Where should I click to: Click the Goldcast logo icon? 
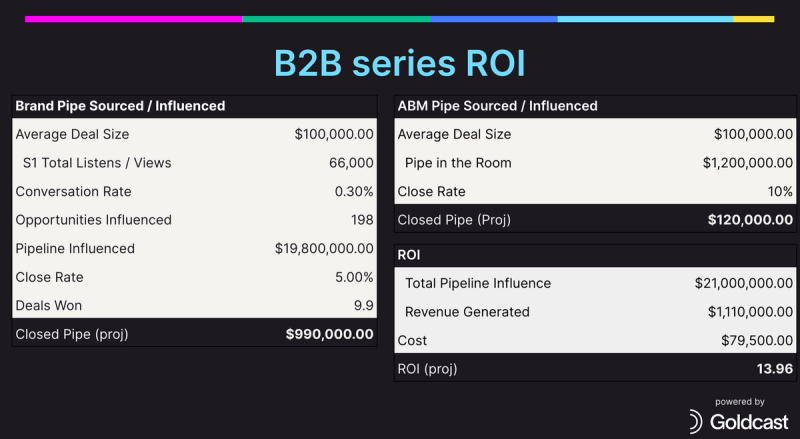click(696, 422)
